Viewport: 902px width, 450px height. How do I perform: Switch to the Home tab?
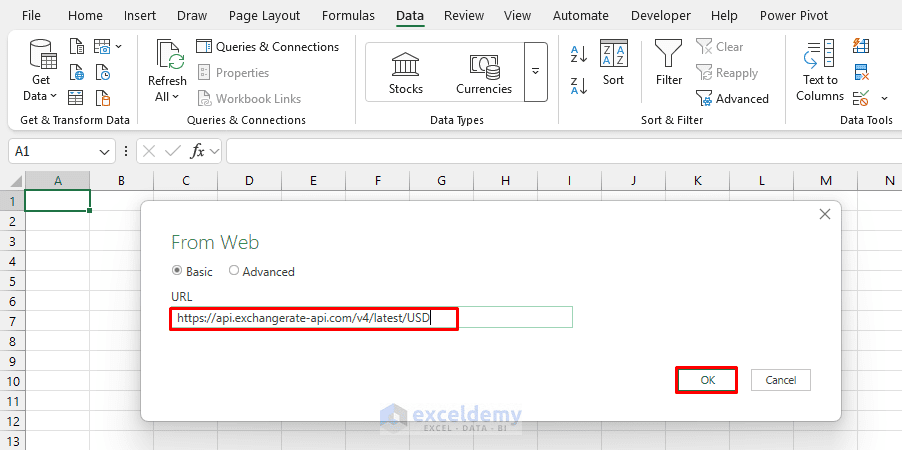point(85,16)
